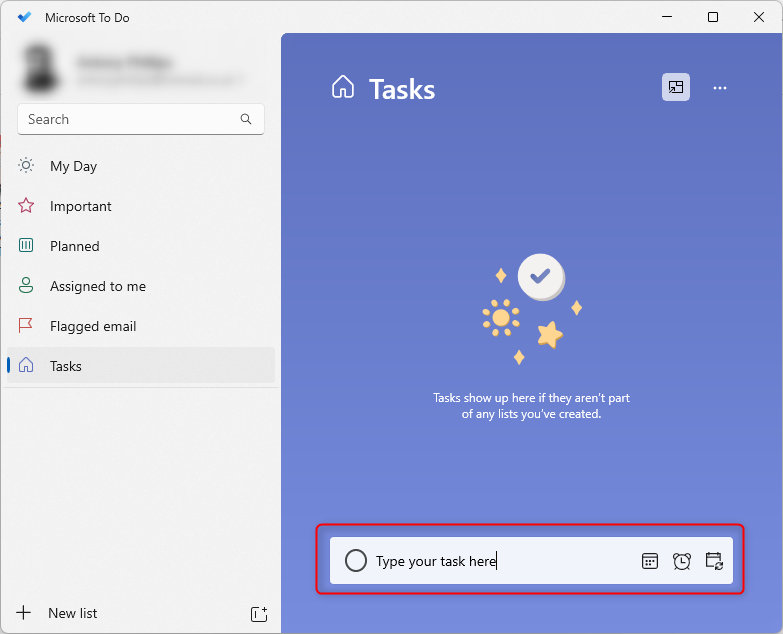Show the Planned tasks list

click(75, 246)
